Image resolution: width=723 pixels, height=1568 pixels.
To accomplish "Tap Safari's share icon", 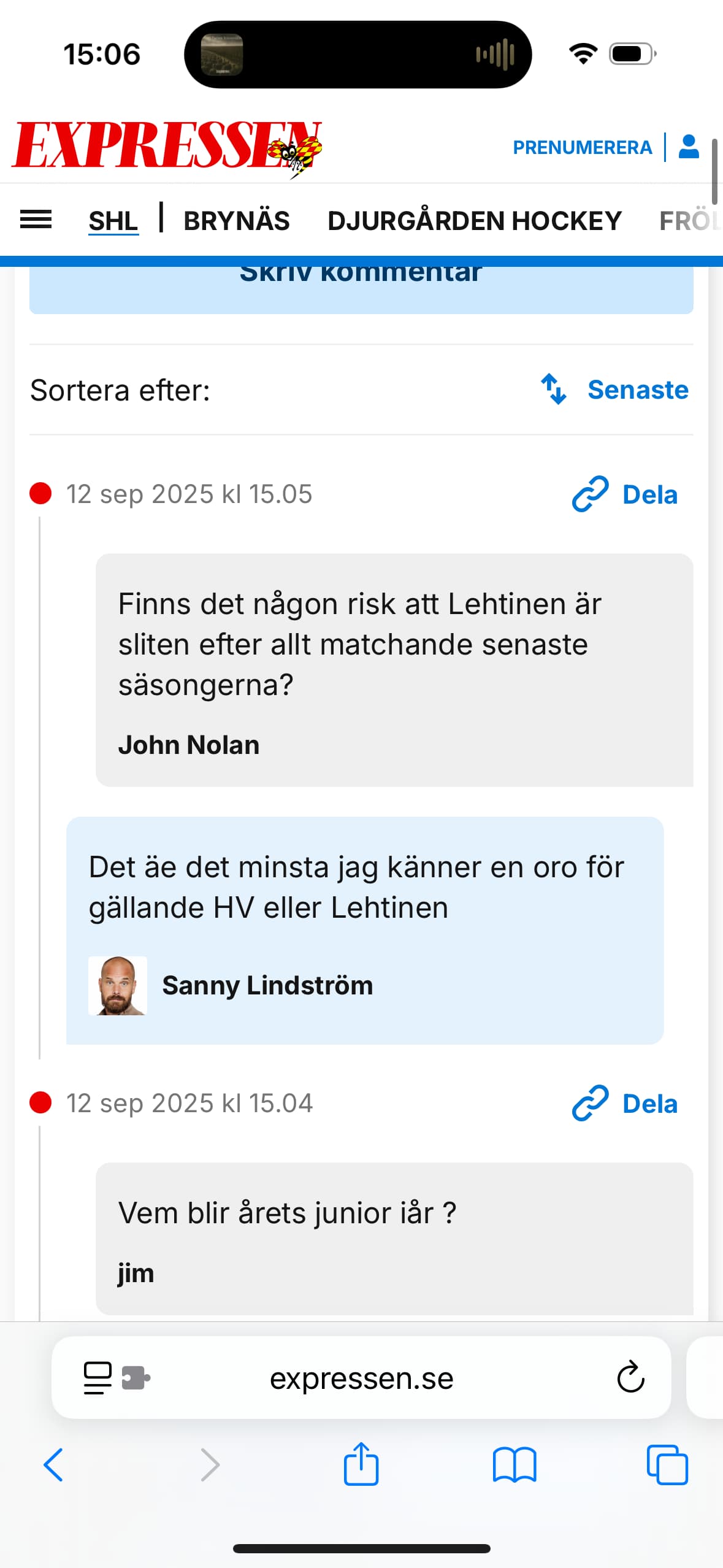I will pyautogui.click(x=361, y=1464).
